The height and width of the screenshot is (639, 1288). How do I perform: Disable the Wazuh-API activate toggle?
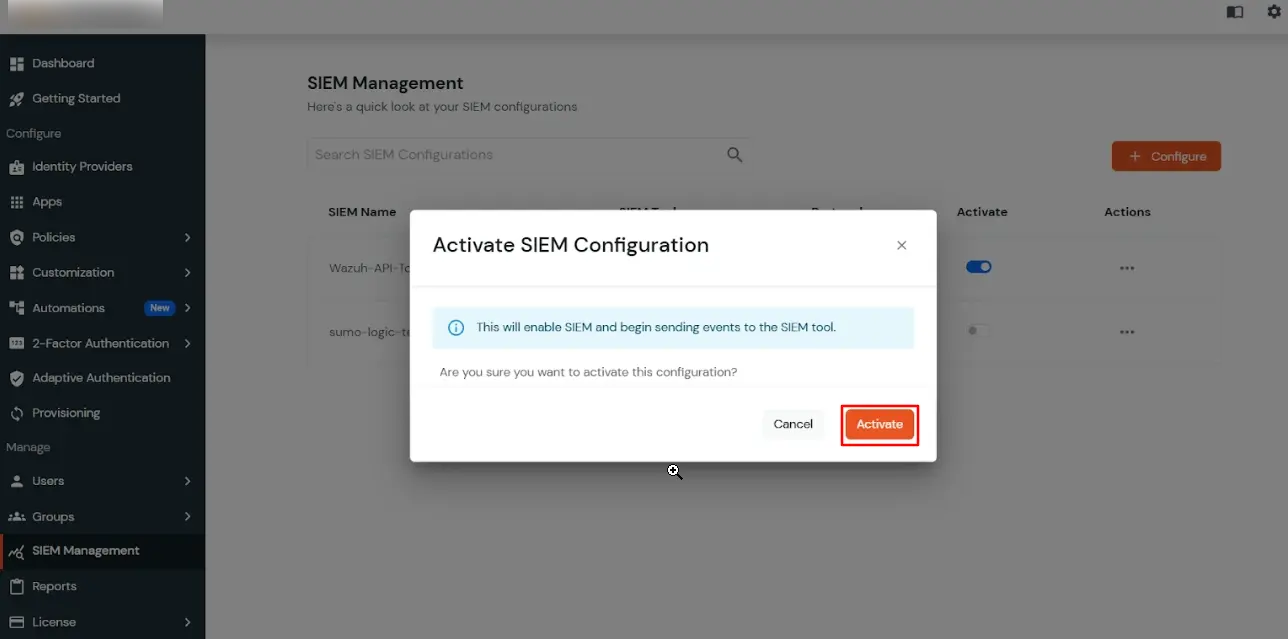point(978,266)
